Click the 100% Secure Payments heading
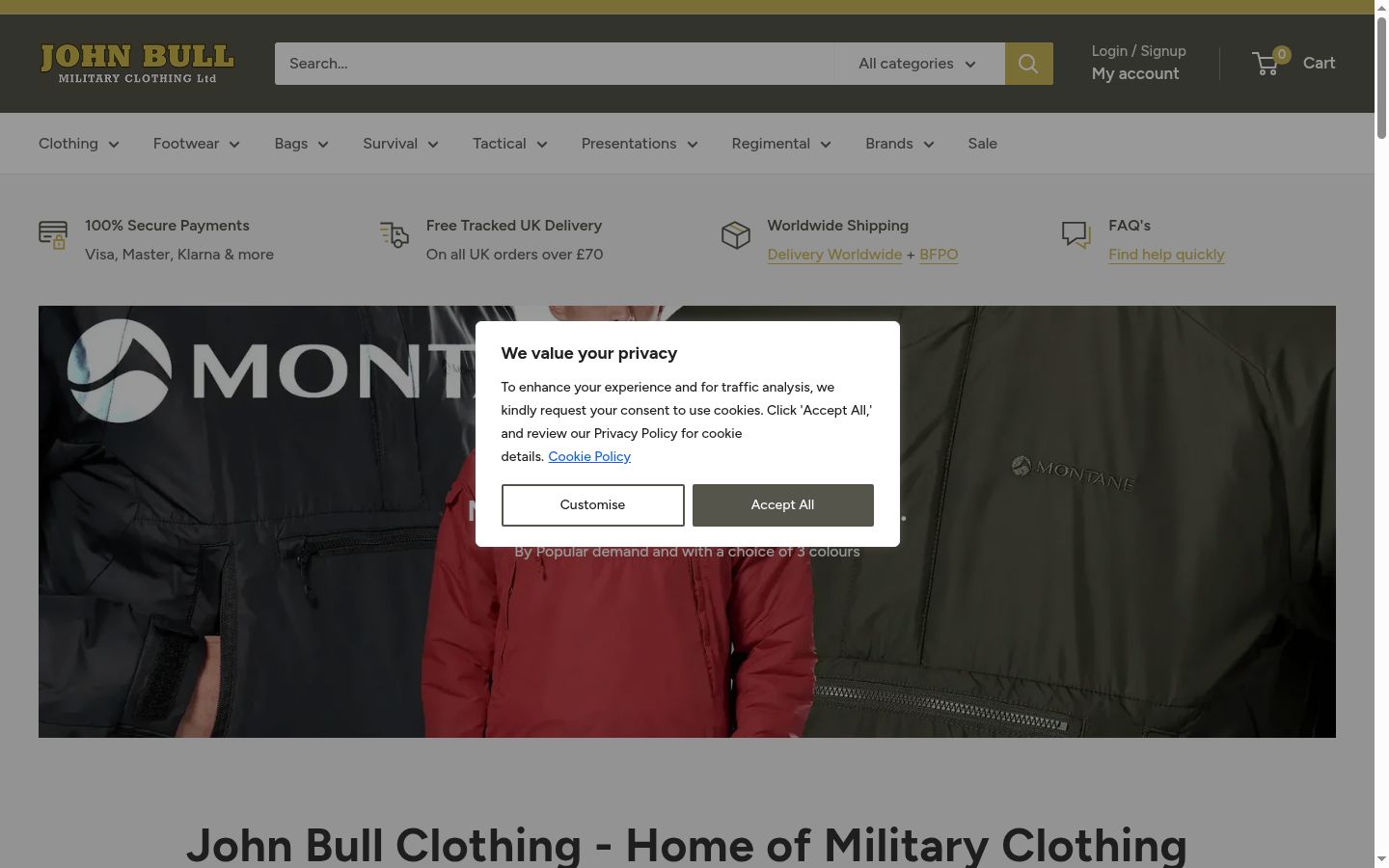Screen dimensions: 1389x868 click(167, 226)
